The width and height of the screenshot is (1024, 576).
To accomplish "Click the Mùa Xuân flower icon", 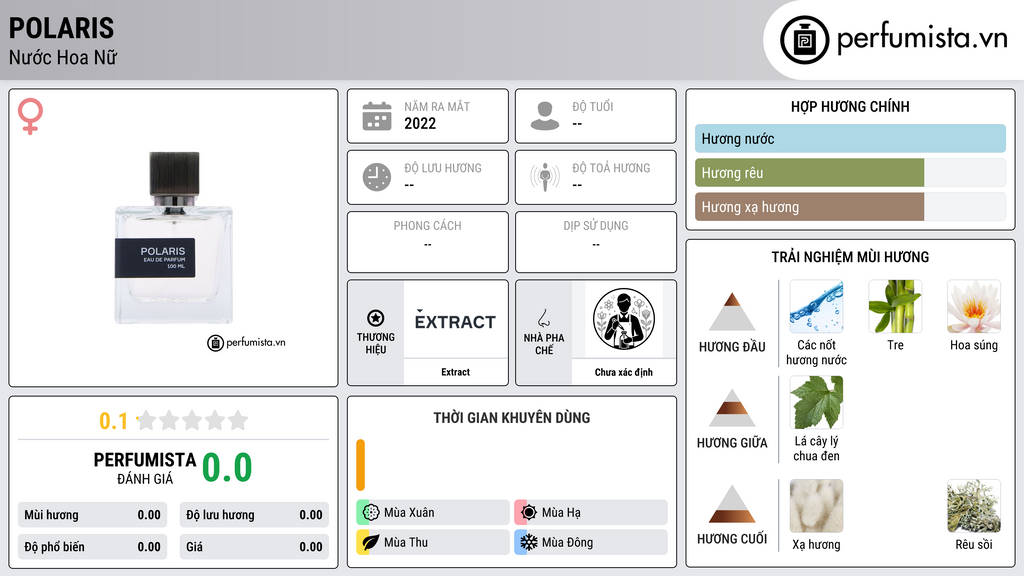I will click(x=371, y=512).
